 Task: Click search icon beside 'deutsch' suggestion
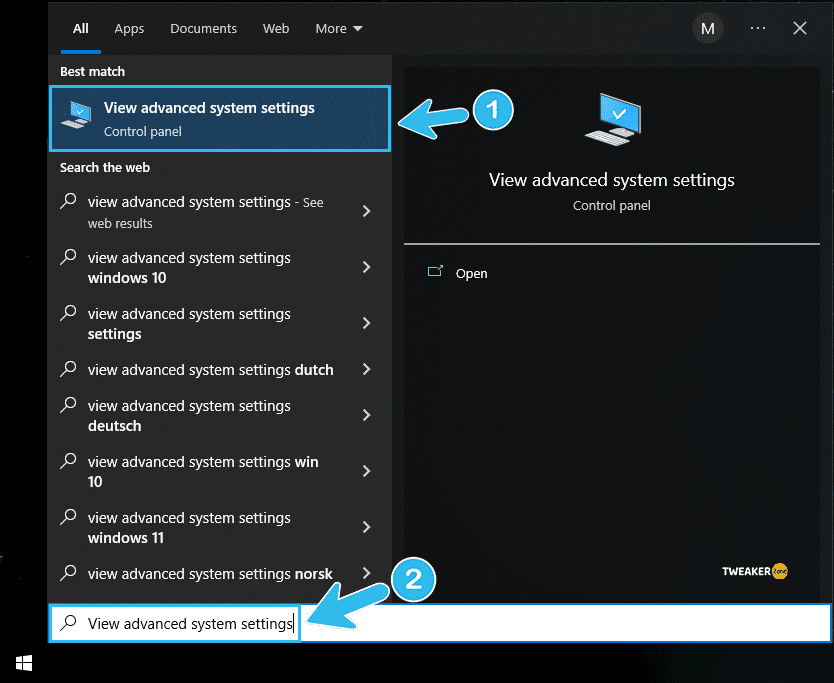click(69, 405)
